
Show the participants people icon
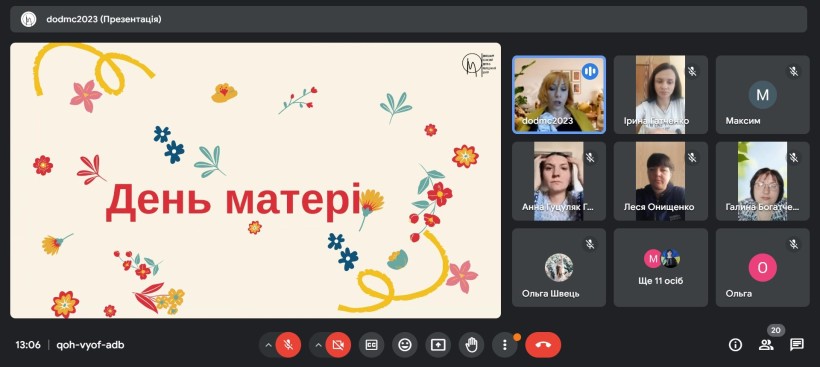coord(766,345)
